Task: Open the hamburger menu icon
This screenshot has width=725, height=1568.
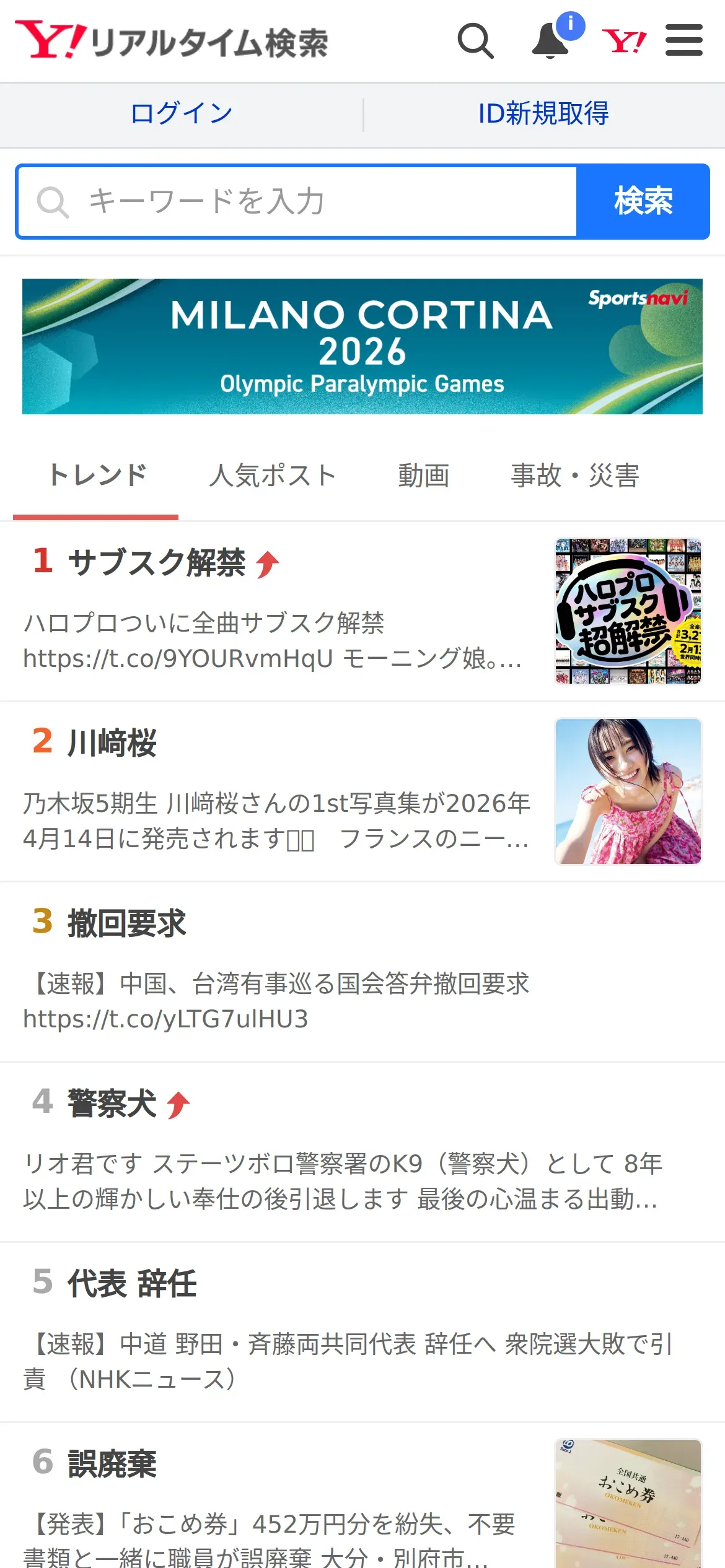Action: coord(684,40)
